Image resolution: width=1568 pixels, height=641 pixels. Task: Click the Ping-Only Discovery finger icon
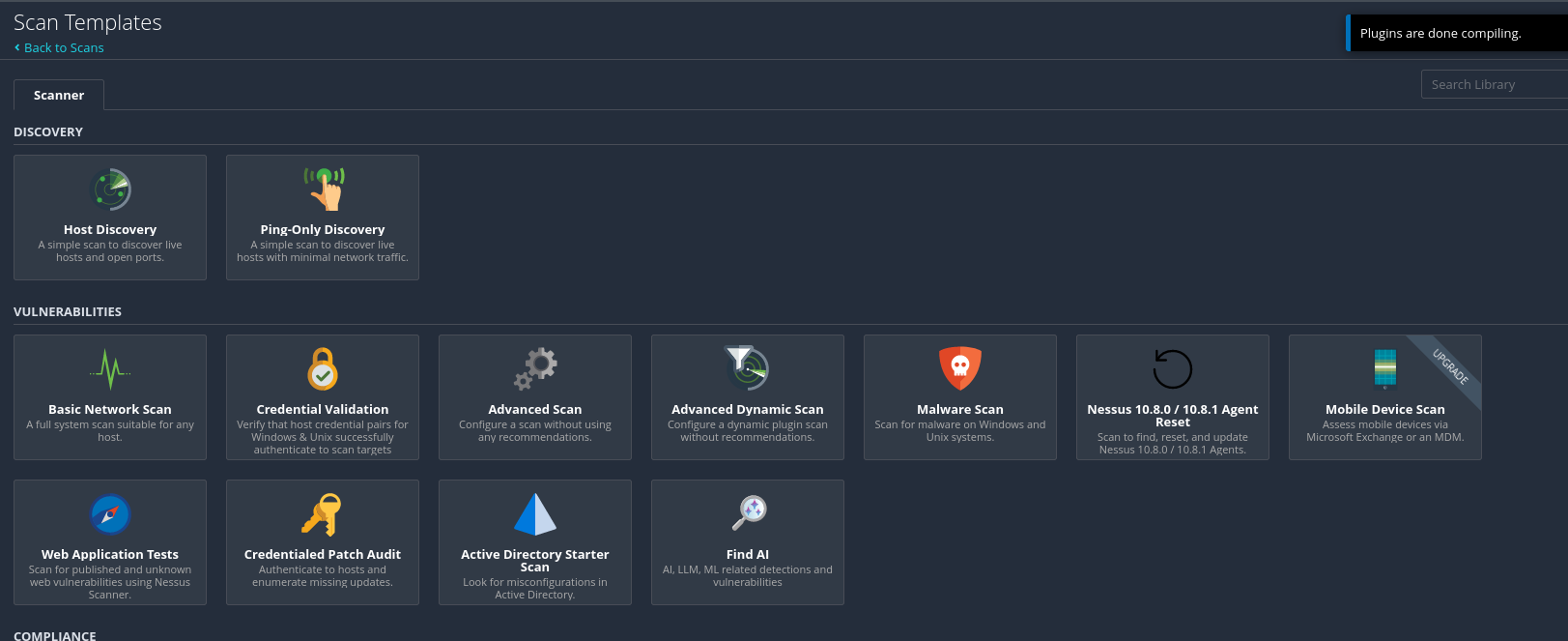[x=324, y=189]
